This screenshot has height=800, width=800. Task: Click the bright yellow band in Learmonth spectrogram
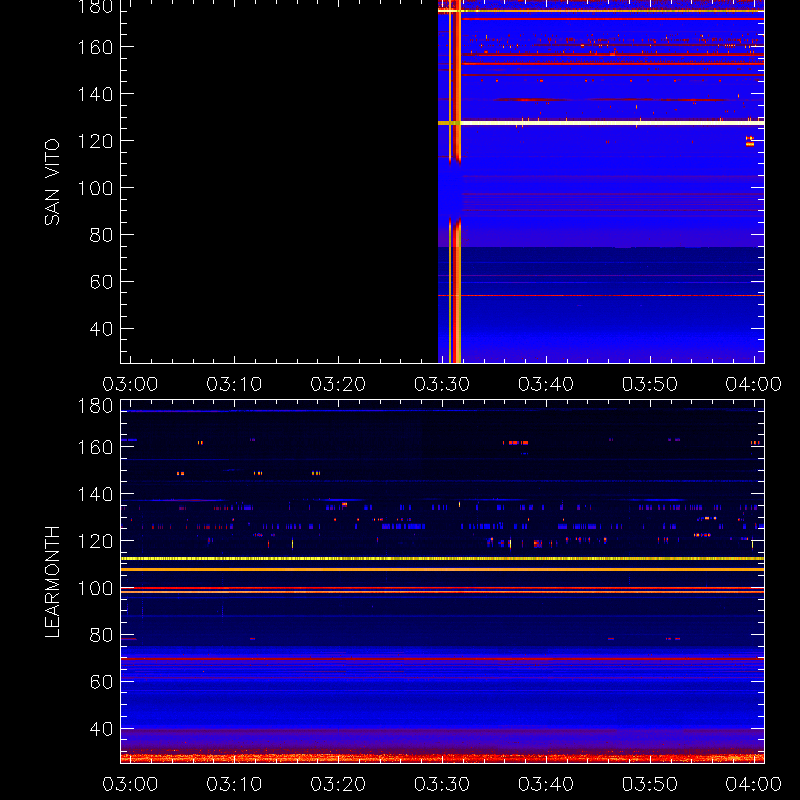point(442,559)
